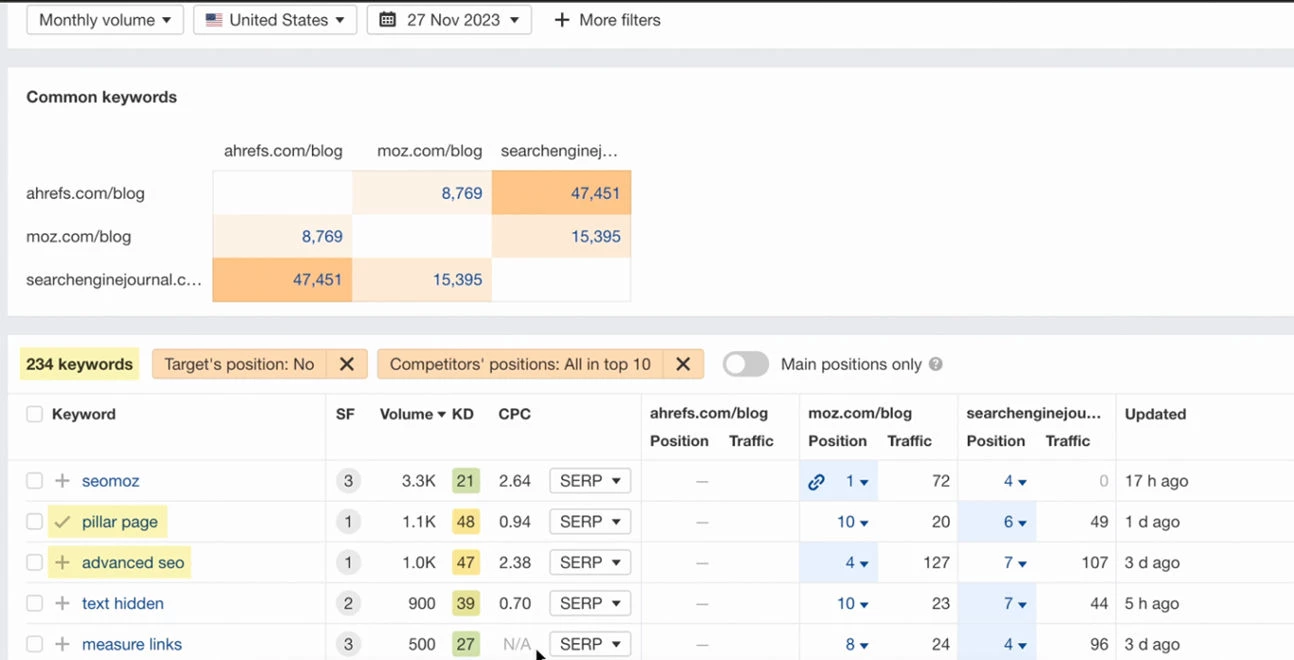Click the plus icon beside measure links
Image resolution: width=1294 pixels, height=660 pixels.
[x=62, y=645]
